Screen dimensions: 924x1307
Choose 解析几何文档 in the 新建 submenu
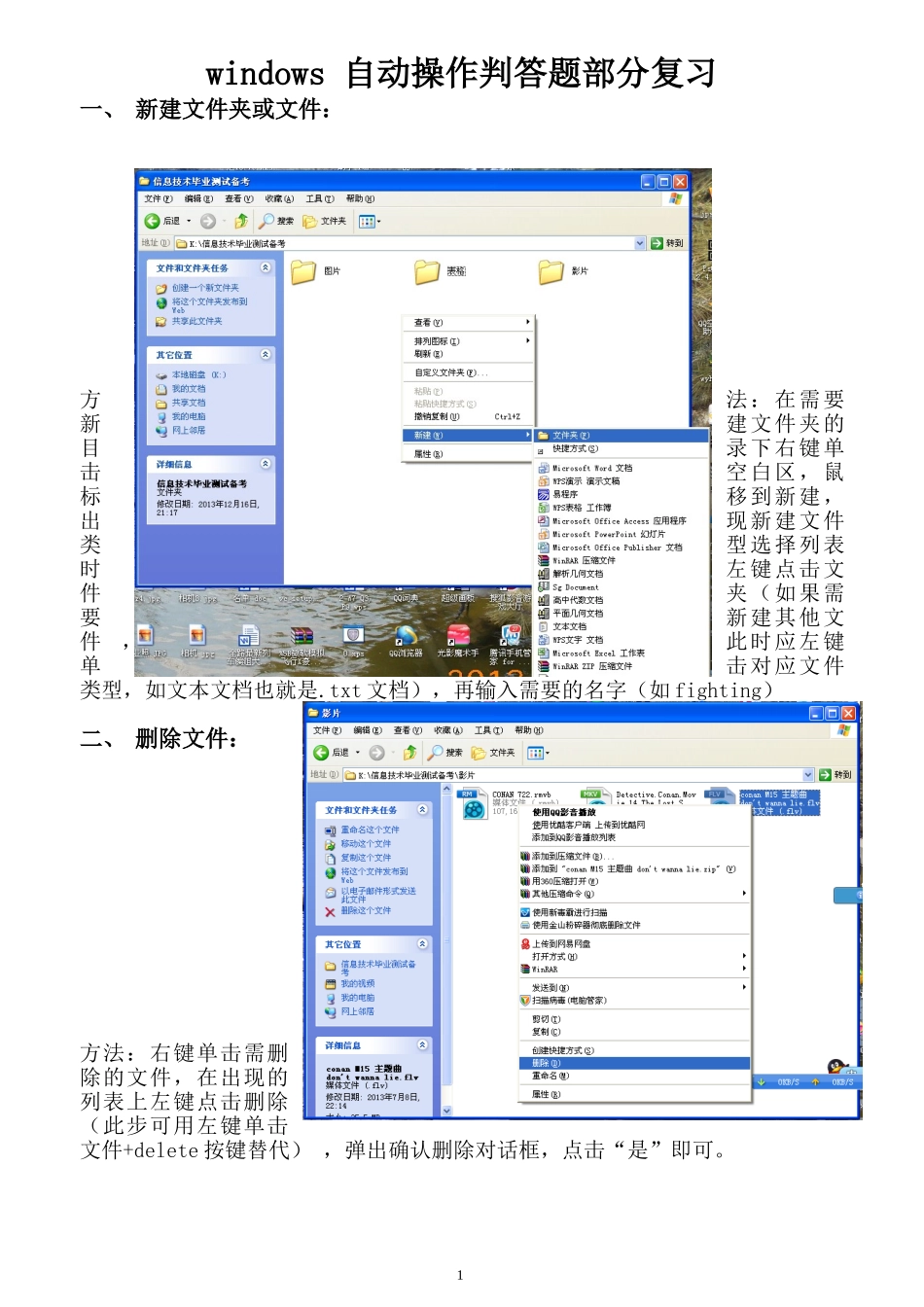[622, 574]
